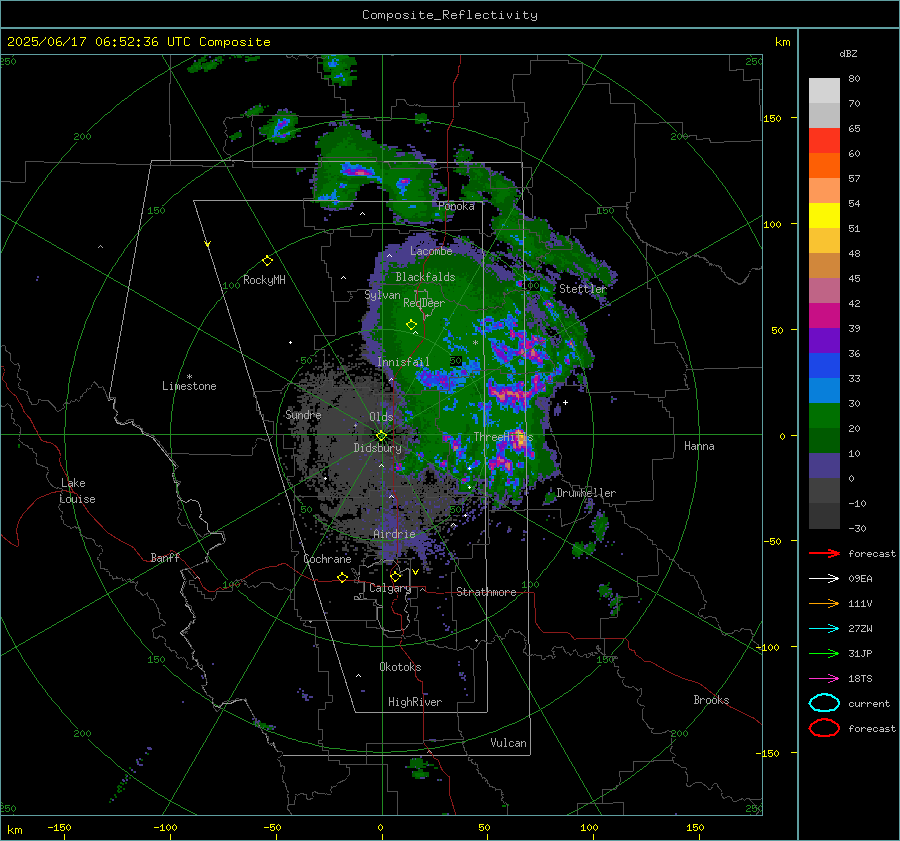Select the Sylvan label on map
The width and height of the screenshot is (900, 841).
point(382,295)
